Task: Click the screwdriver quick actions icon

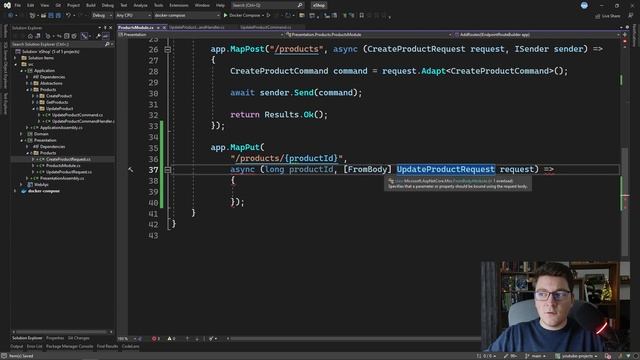Action: (x=131, y=169)
